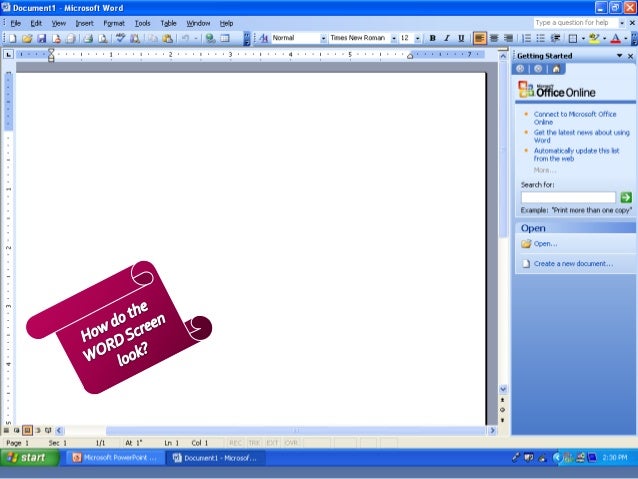
Task: Click the Back arrow in Getting Started pane
Action: pos(520,69)
